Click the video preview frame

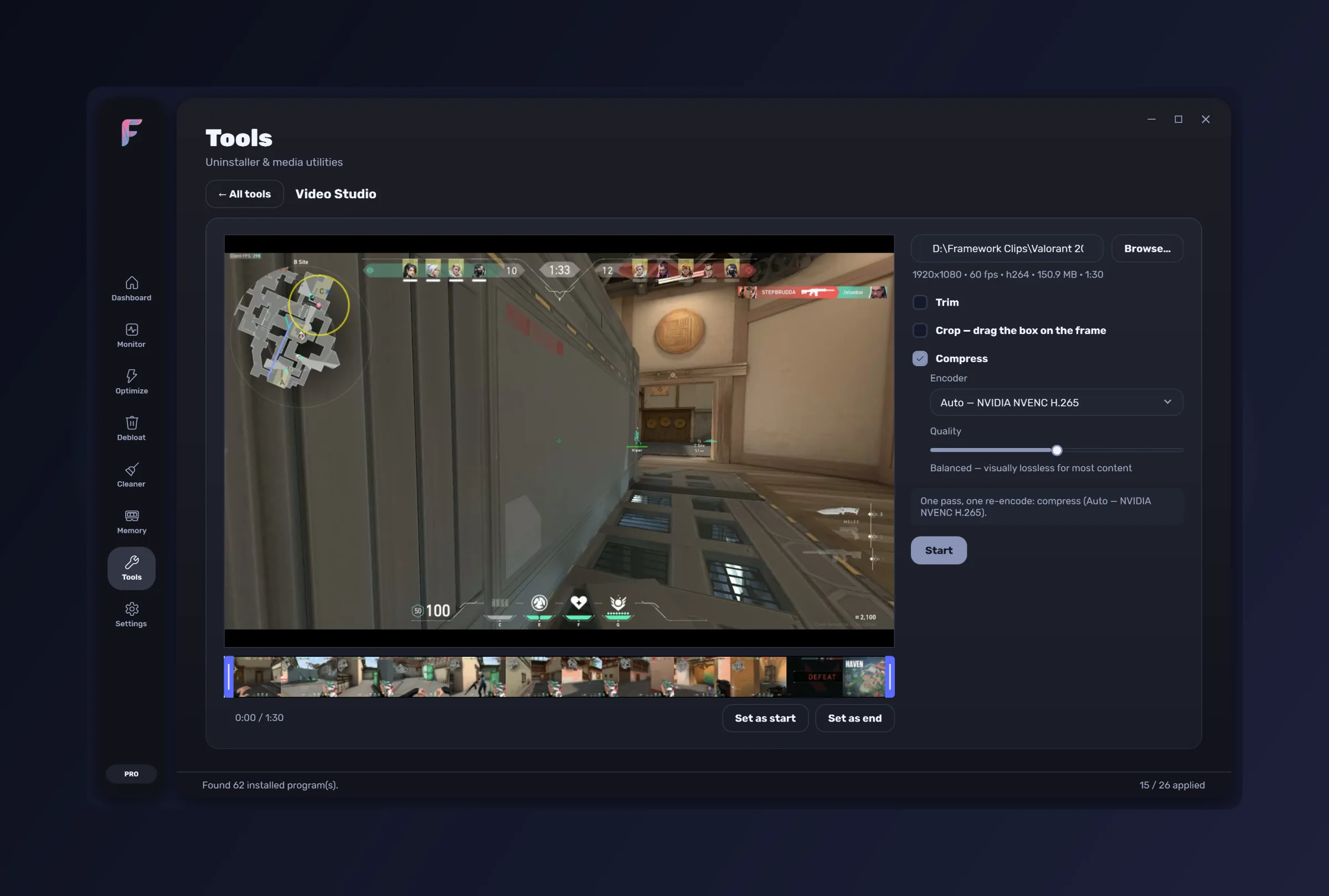pos(559,441)
